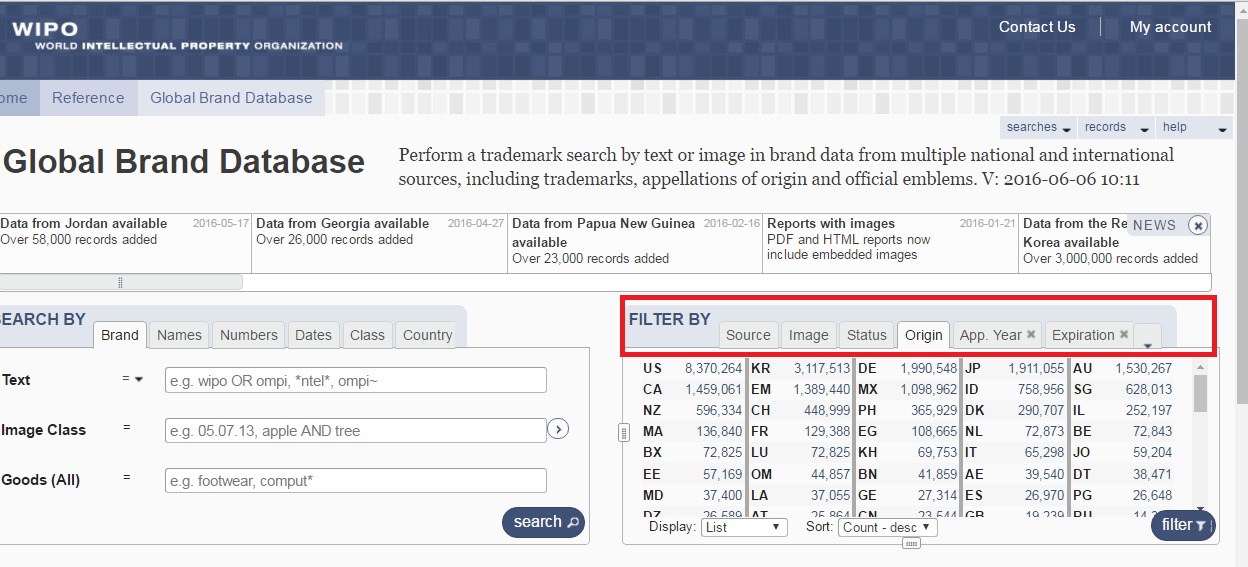Open the searches menu
Viewport: 1248px width, 567px height.
(x=1038, y=128)
